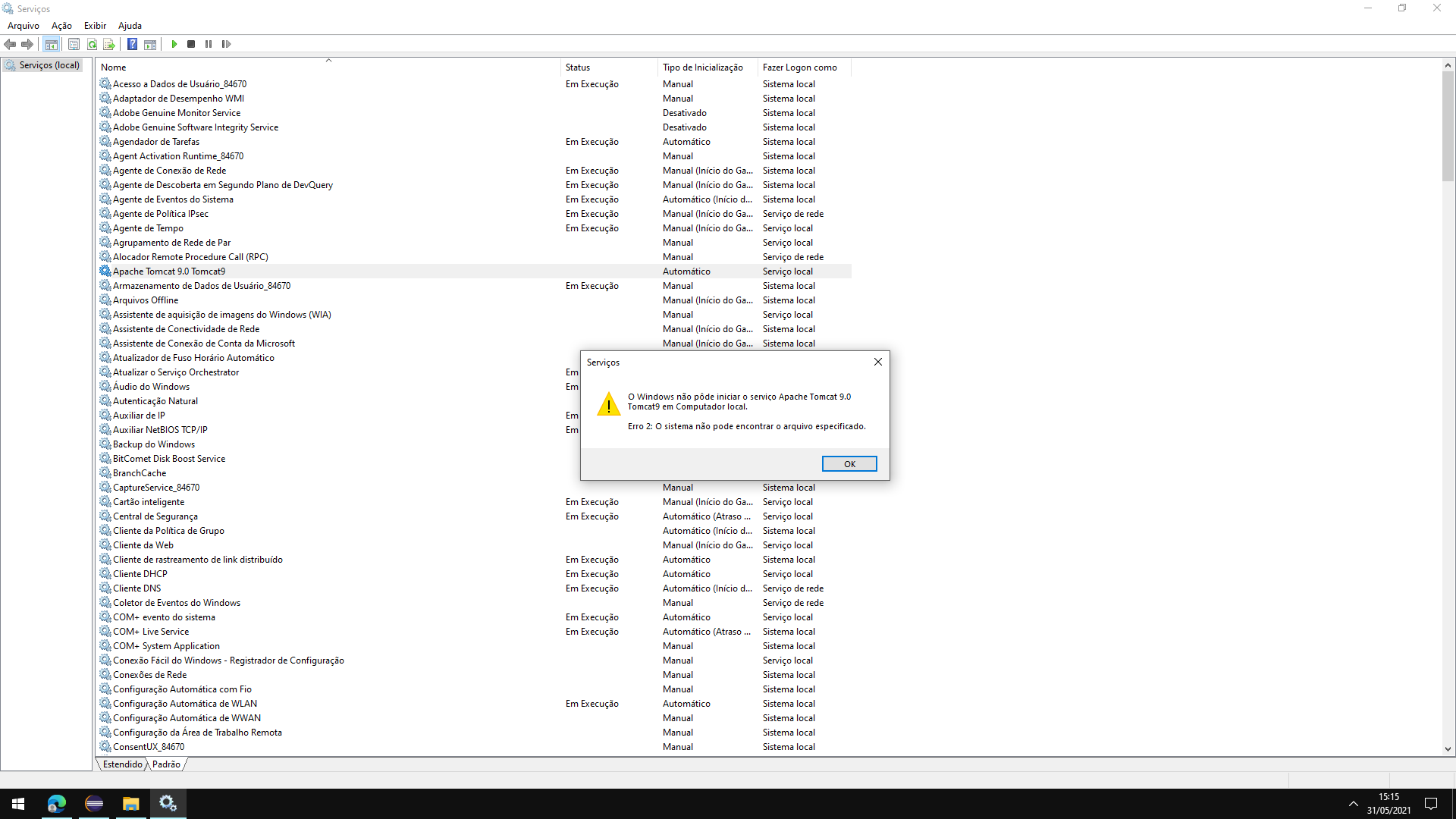This screenshot has height=819, width=1456.
Task: Switch to the Padrão tab
Action: tap(166, 764)
